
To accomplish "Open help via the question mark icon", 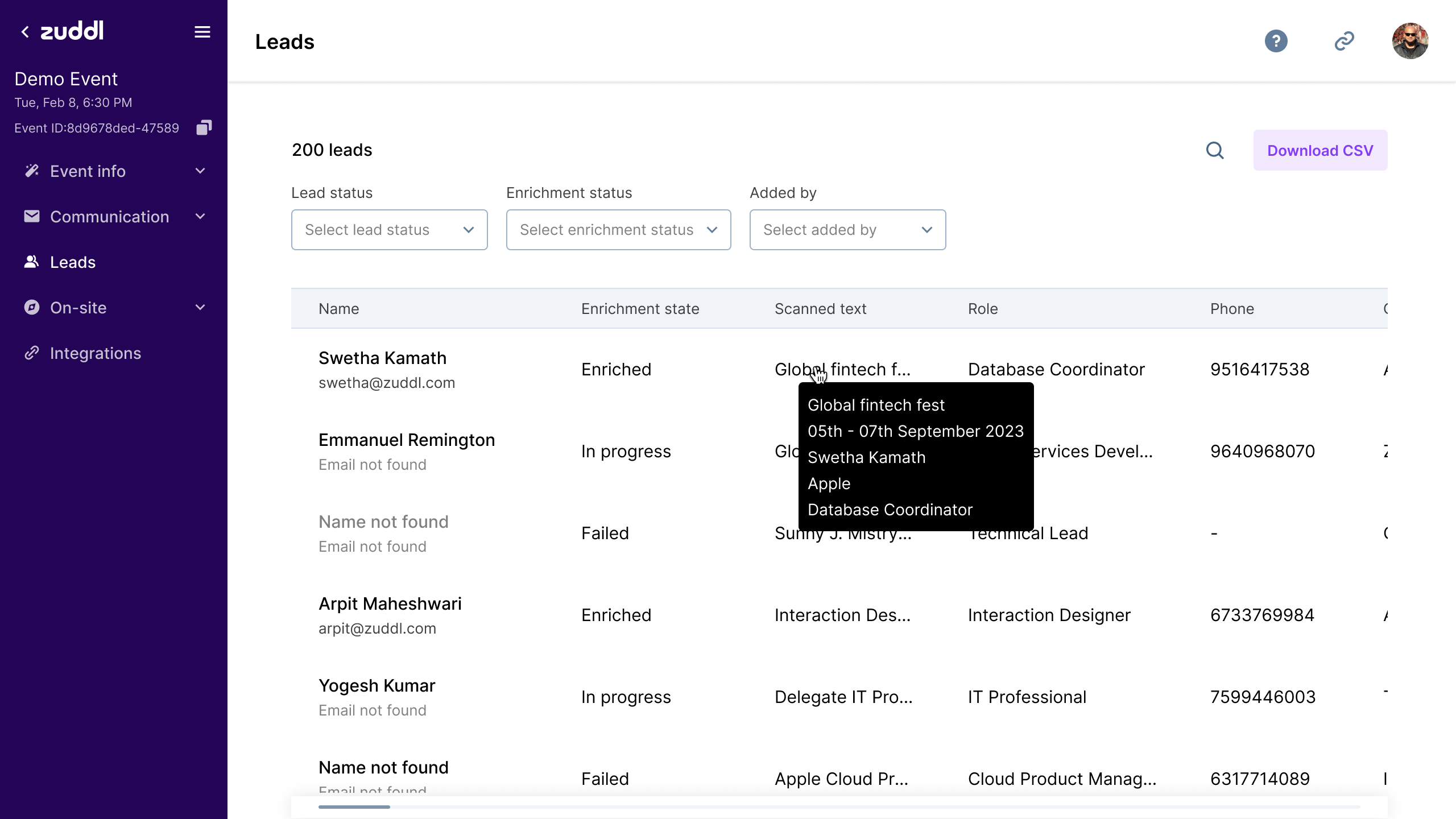I will 1276,41.
